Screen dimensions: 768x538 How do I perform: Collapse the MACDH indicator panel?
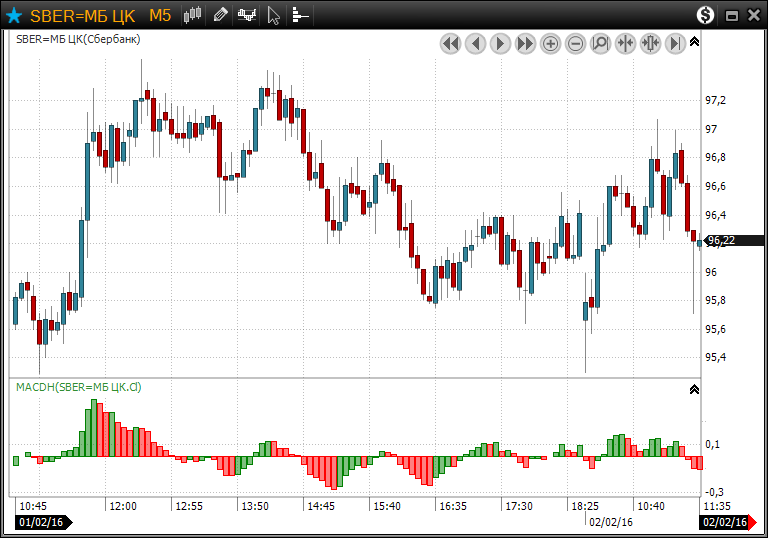695,389
